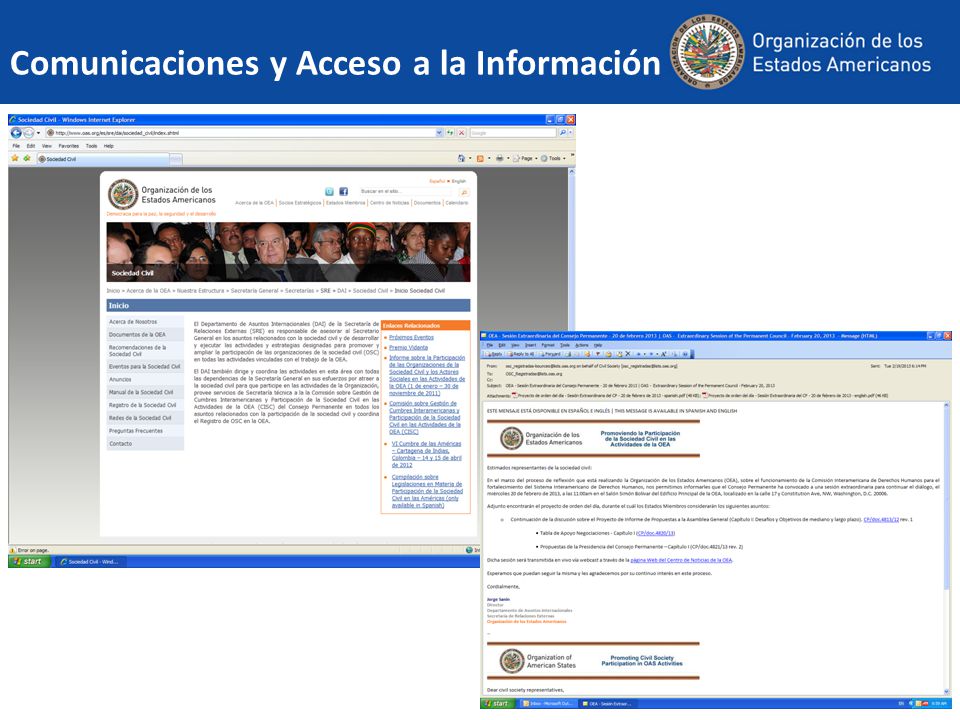Open the Tools dropdown in IE command bar
Image resolution: width=960 pixels, height=720 pixels.
pos(553,159)
